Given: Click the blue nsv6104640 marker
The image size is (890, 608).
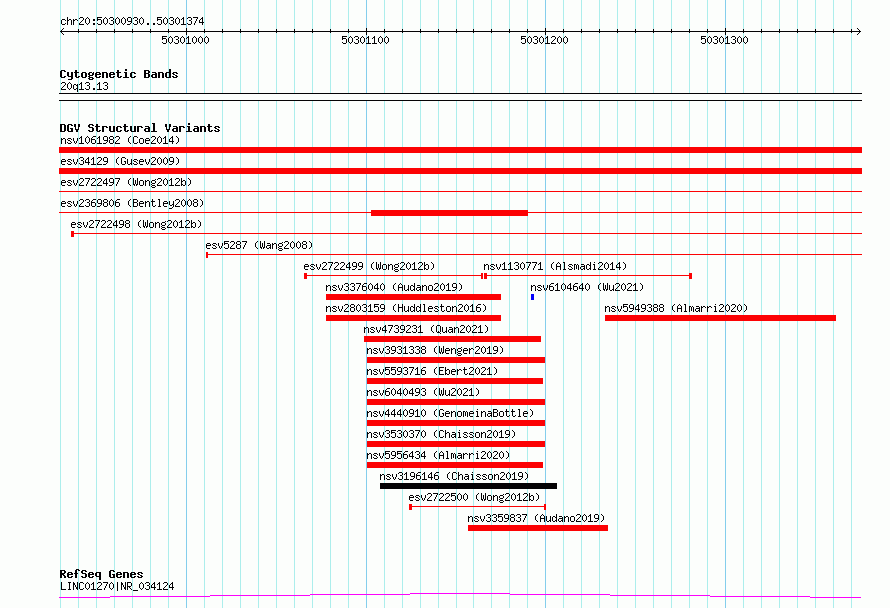Looking at the screenshot, I should [532, 297].
